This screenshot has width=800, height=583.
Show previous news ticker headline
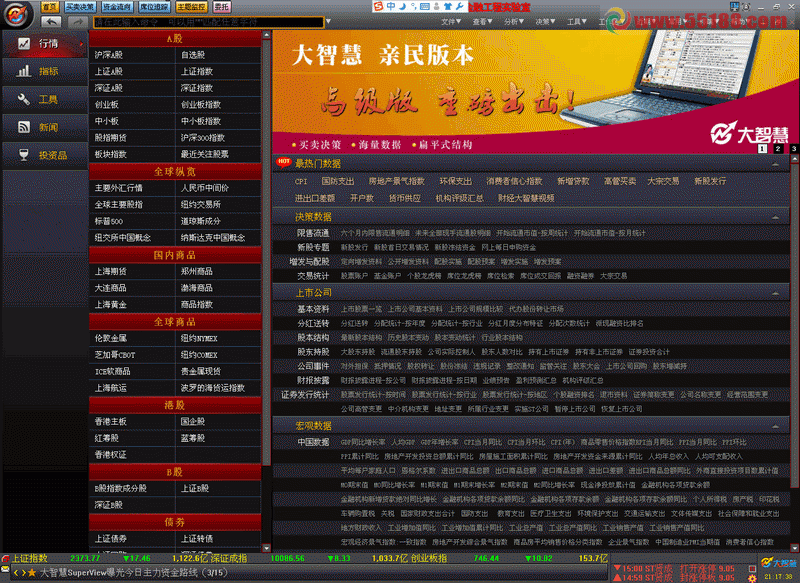tap(16, 573)
